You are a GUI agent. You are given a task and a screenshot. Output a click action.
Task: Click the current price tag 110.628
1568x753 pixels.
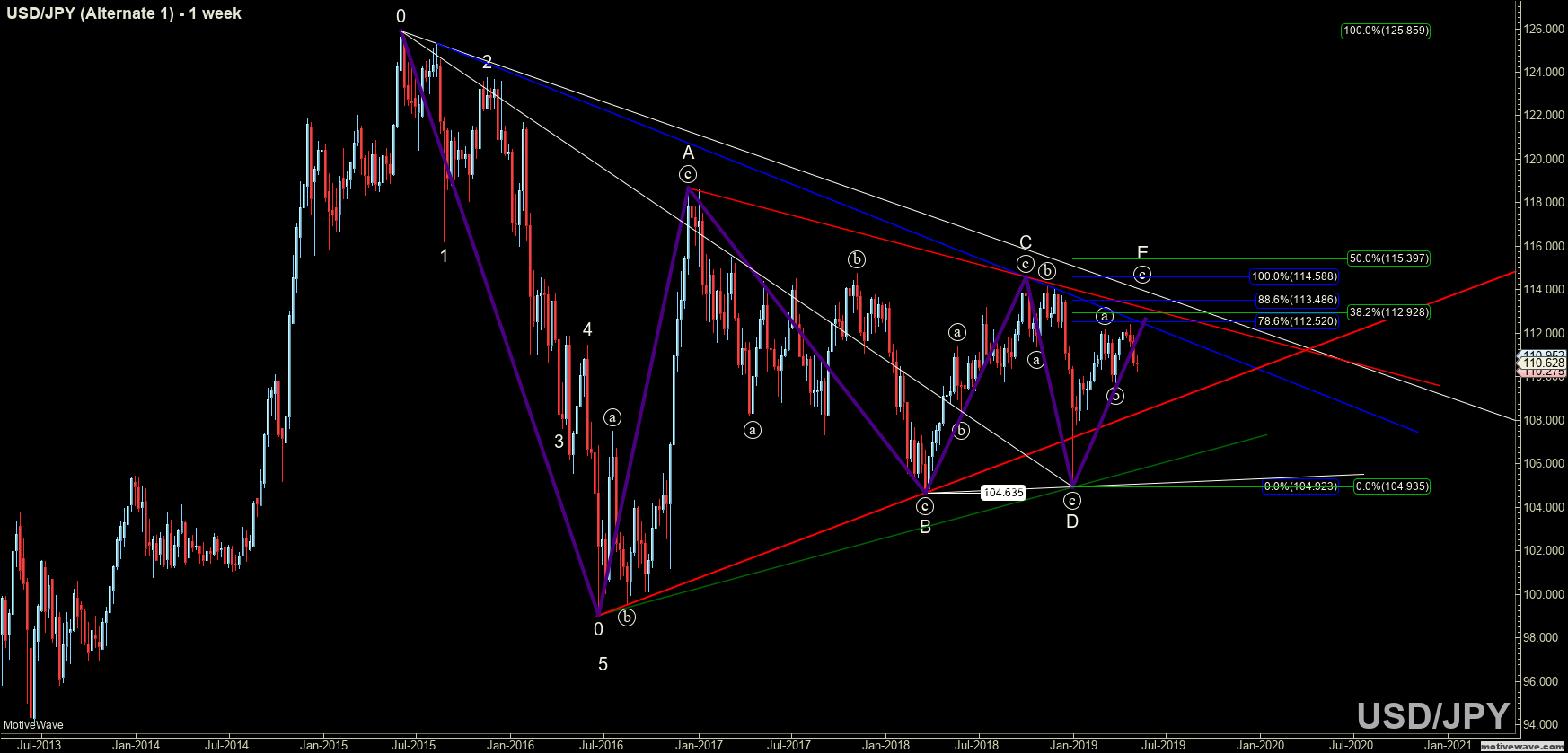tap(1544, 363)
